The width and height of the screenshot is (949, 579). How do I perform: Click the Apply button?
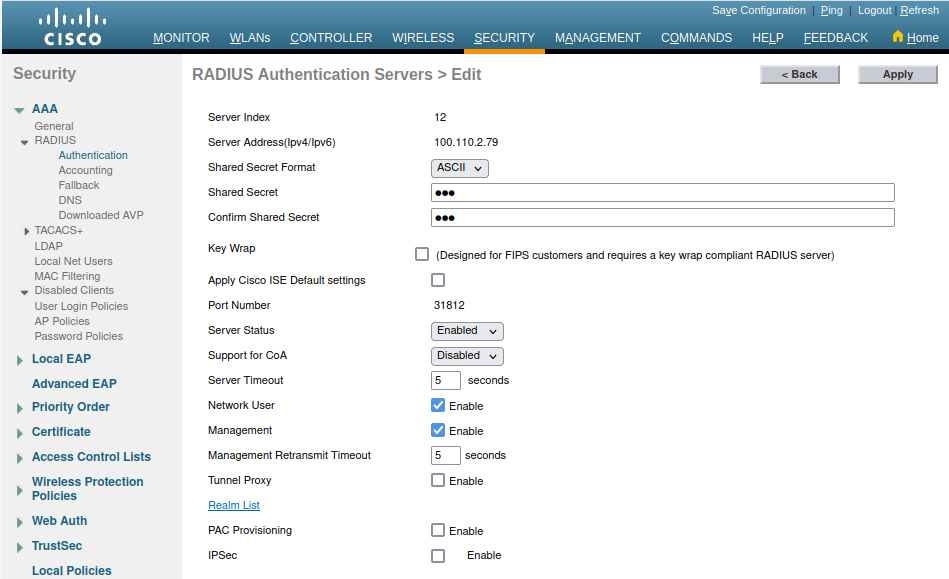[897, 74]
